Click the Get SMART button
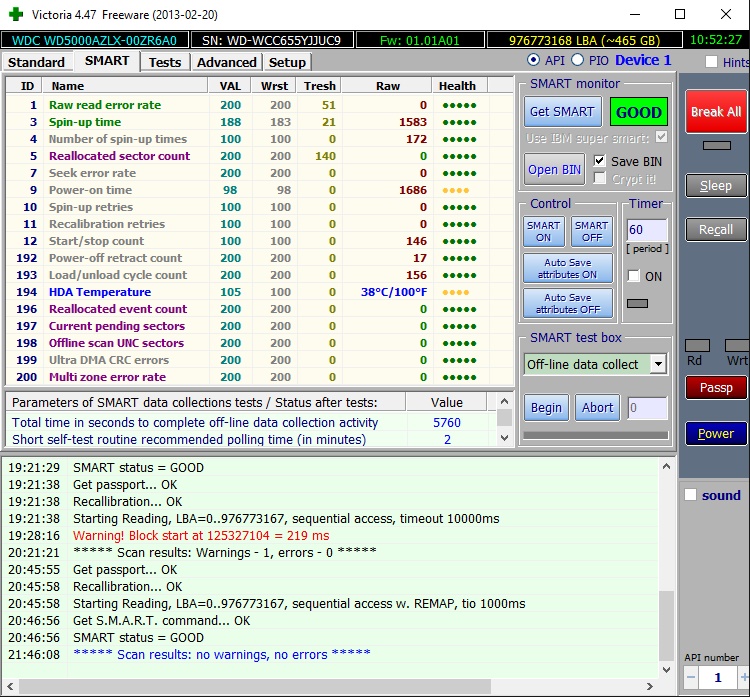Screen dimensions: 750x697 [562, 112]
